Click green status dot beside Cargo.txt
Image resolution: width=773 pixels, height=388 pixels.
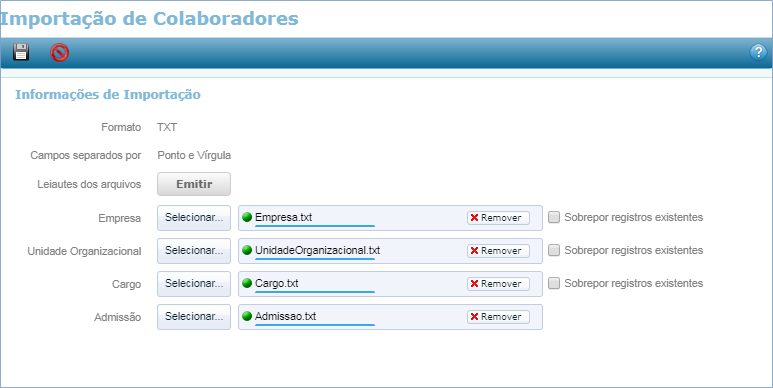247,283
